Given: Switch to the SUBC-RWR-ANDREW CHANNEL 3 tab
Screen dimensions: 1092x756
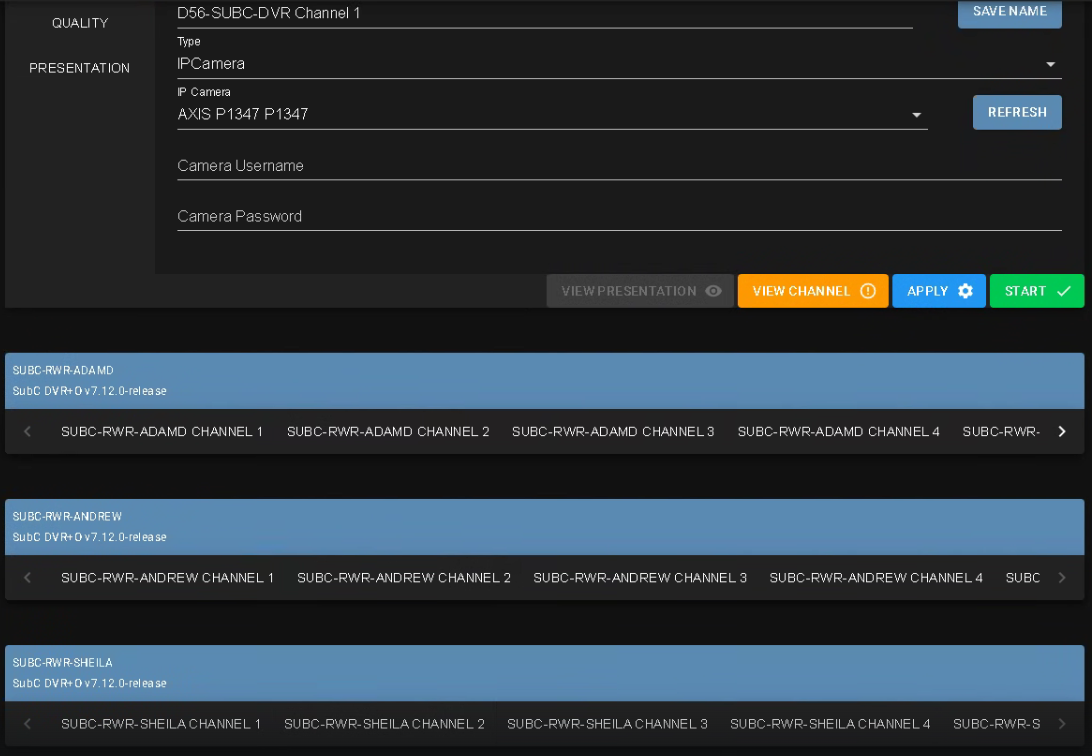Looking at the screenshot, I should click(x=640, y=578).
